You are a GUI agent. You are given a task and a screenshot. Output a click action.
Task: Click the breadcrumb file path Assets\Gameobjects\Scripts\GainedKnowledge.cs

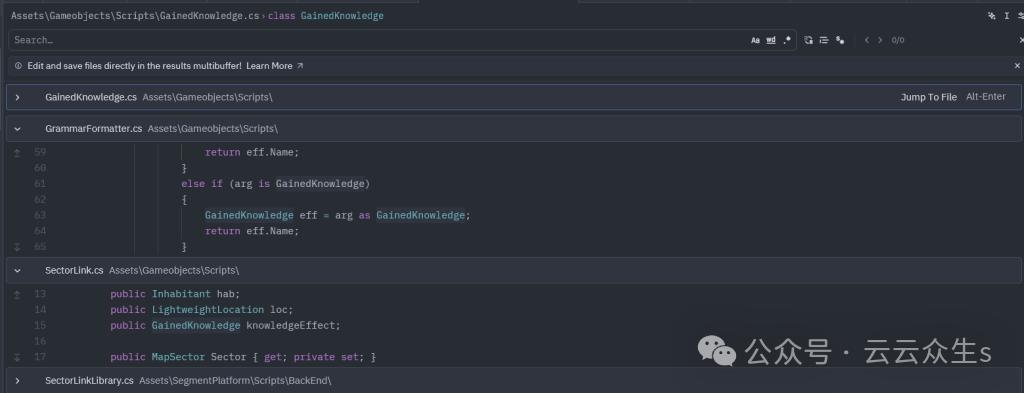(x=135, y=16)
